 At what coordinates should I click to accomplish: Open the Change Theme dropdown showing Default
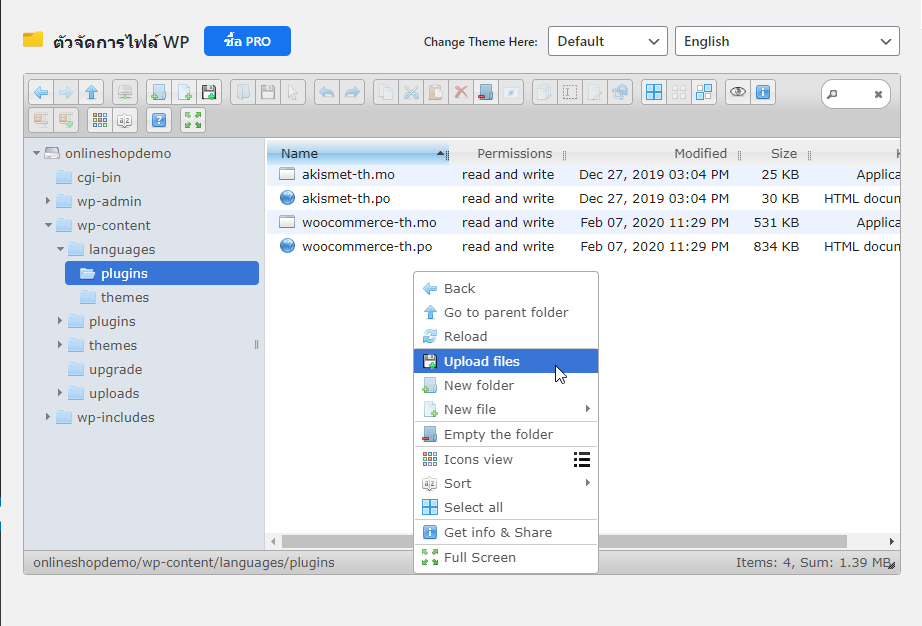(x=607, y=41)
